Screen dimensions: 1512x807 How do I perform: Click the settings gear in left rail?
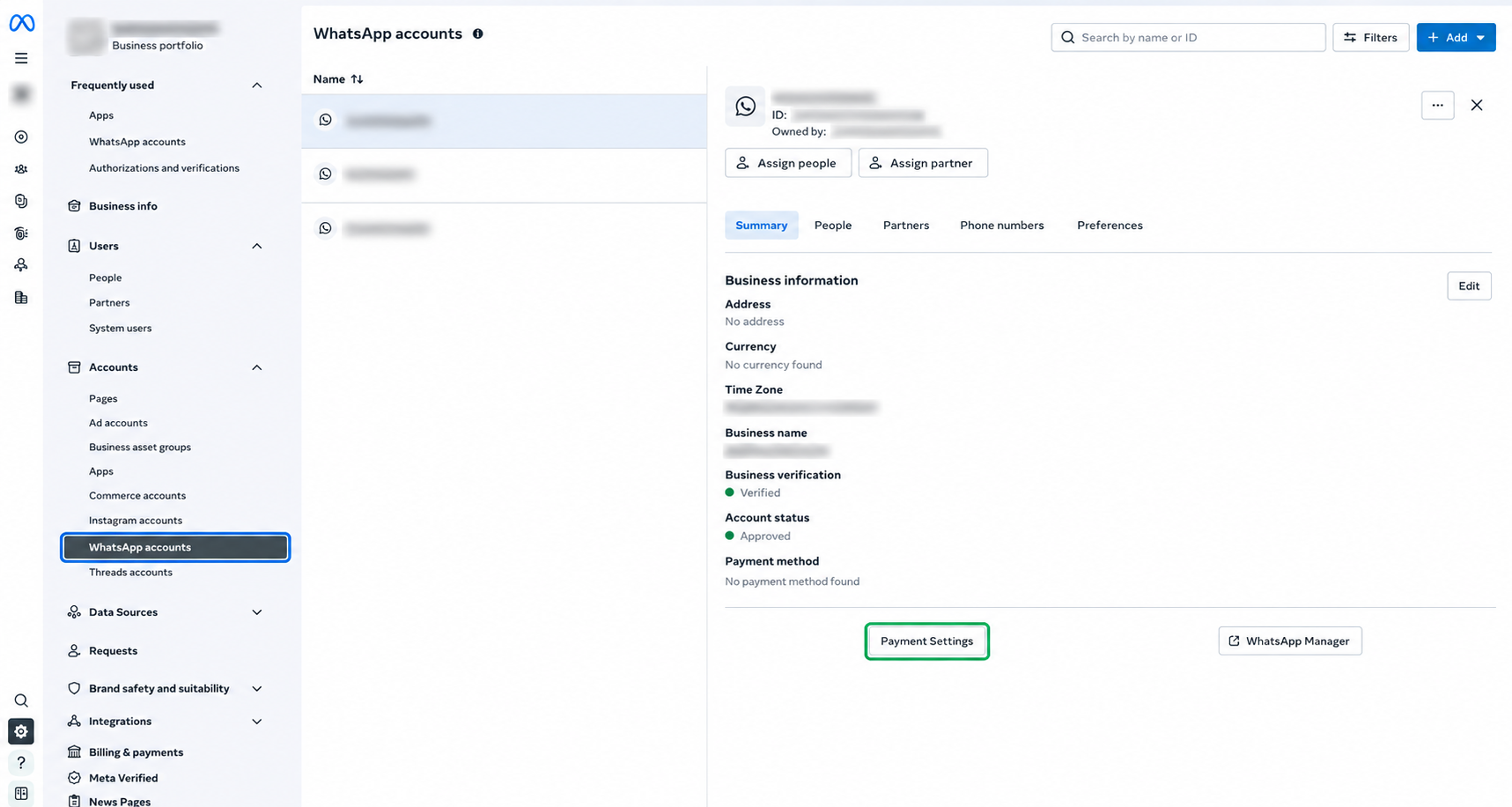click(21, 731)
